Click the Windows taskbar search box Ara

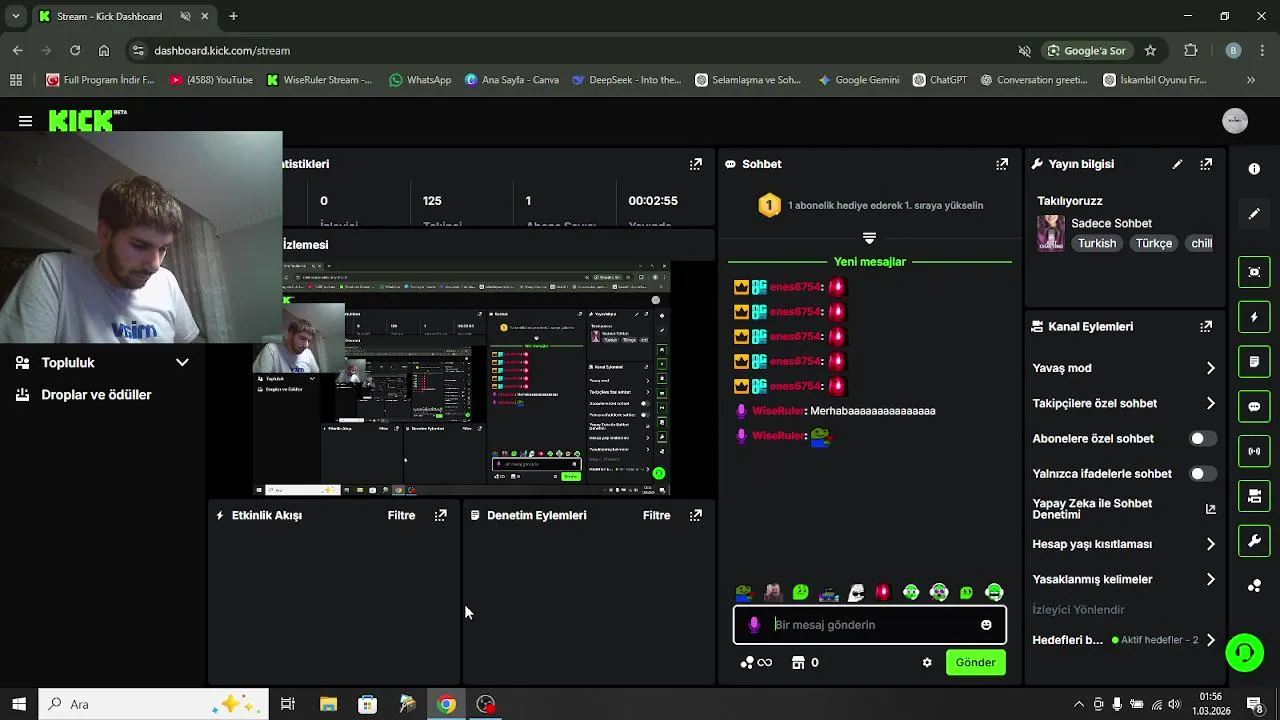(154, 704)
